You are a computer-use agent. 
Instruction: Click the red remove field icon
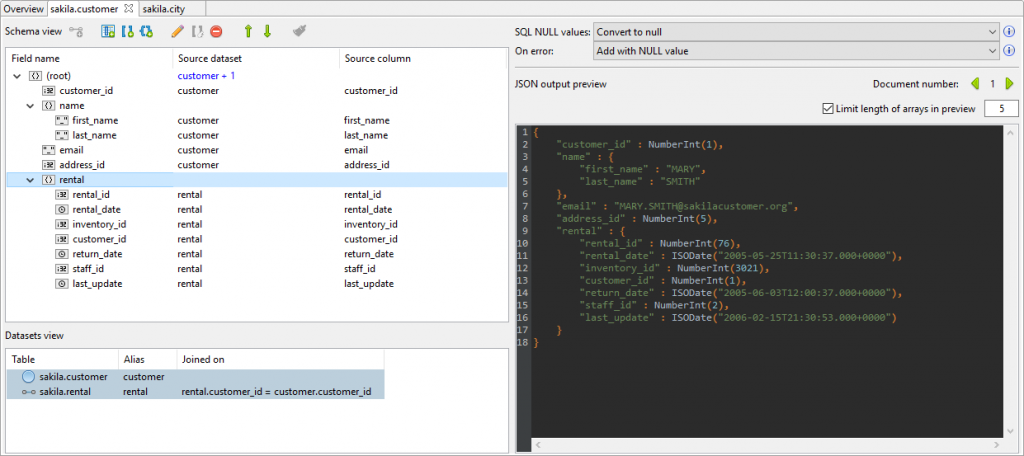(x=216, y=31)
